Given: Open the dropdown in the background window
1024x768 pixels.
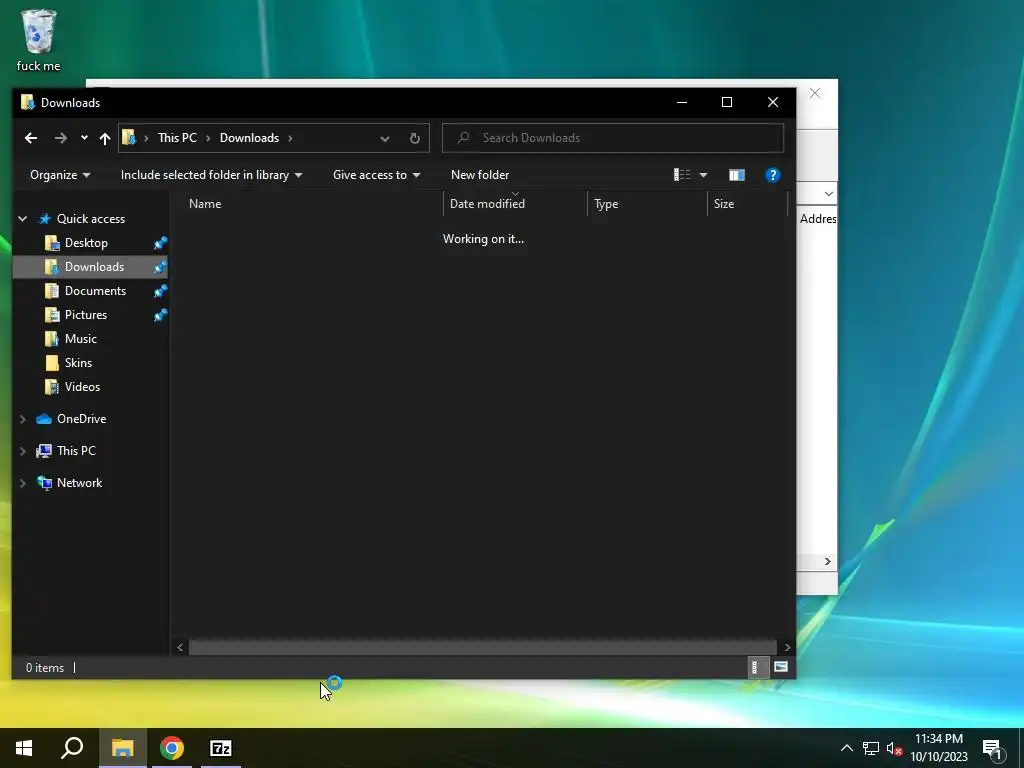Looking at the screenshot, I should point(828,194).
